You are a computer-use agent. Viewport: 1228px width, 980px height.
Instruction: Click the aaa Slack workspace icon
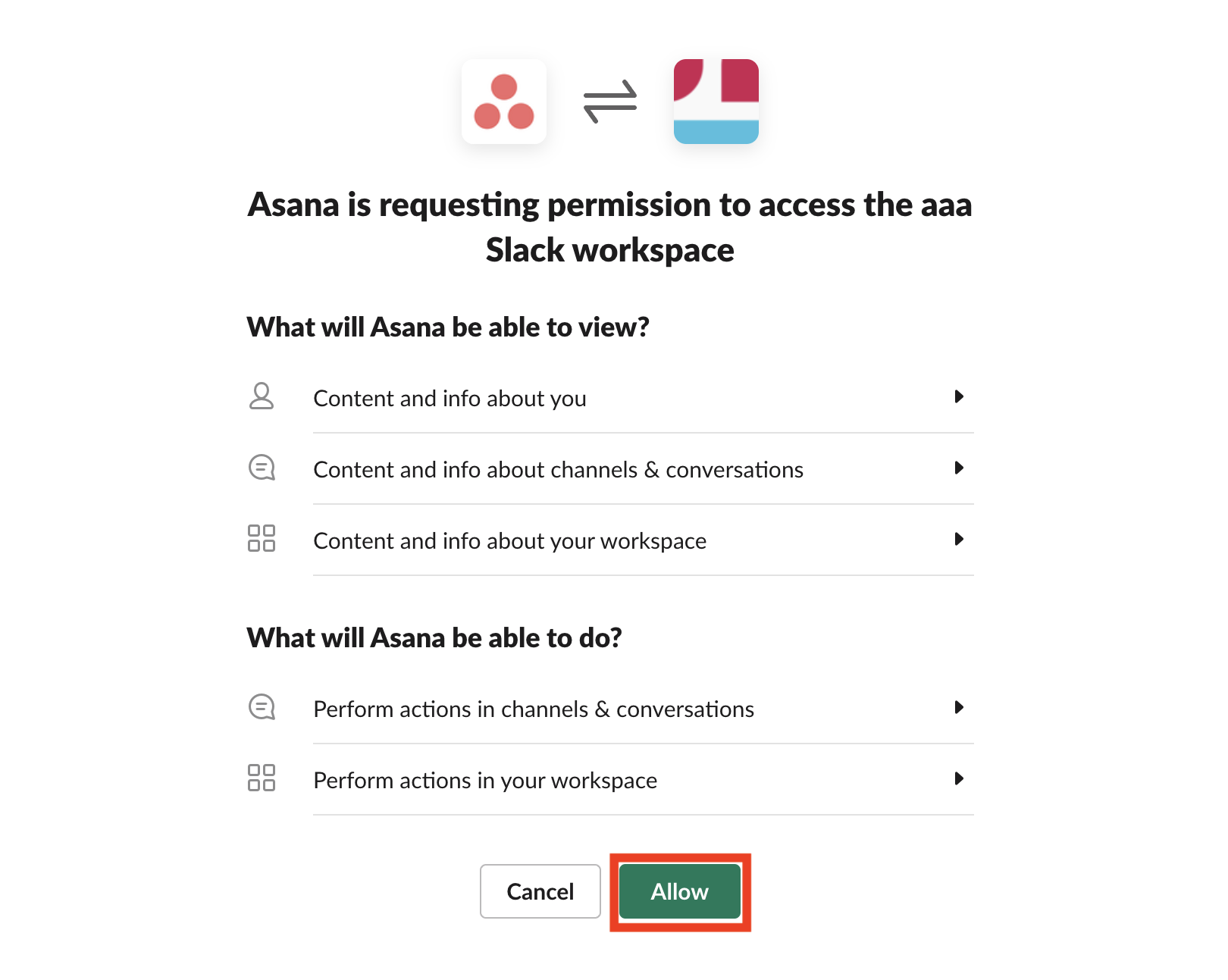[x=715, y=101]
